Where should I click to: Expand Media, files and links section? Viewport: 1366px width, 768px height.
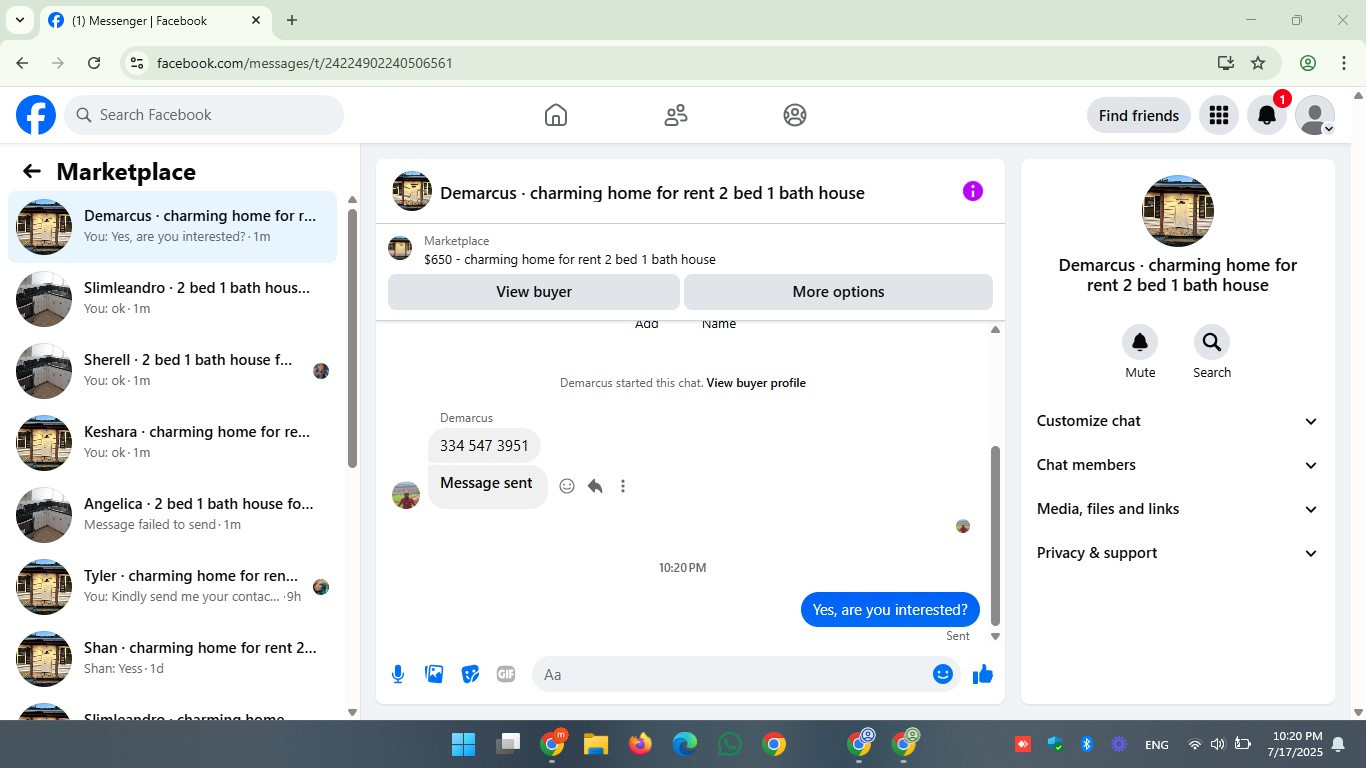[1178, 509]
